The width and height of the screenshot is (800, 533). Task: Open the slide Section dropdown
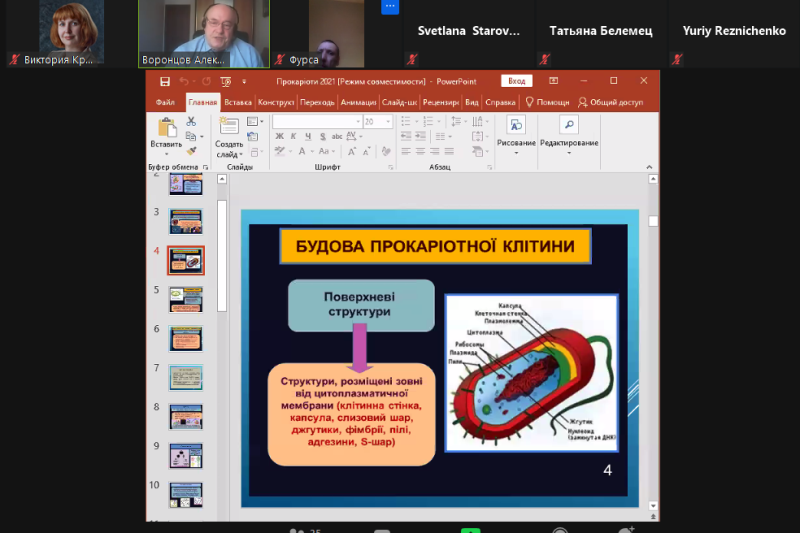(256, 151)
